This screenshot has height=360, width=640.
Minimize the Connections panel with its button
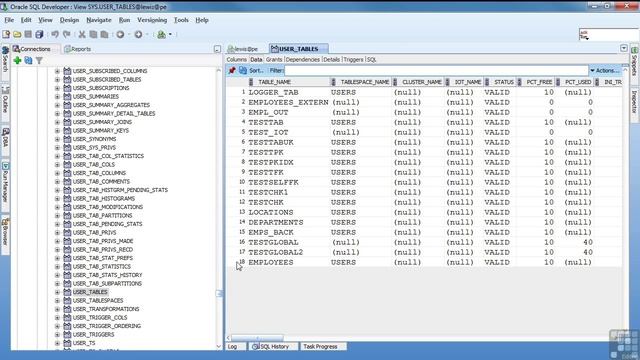tap(217, 49)
